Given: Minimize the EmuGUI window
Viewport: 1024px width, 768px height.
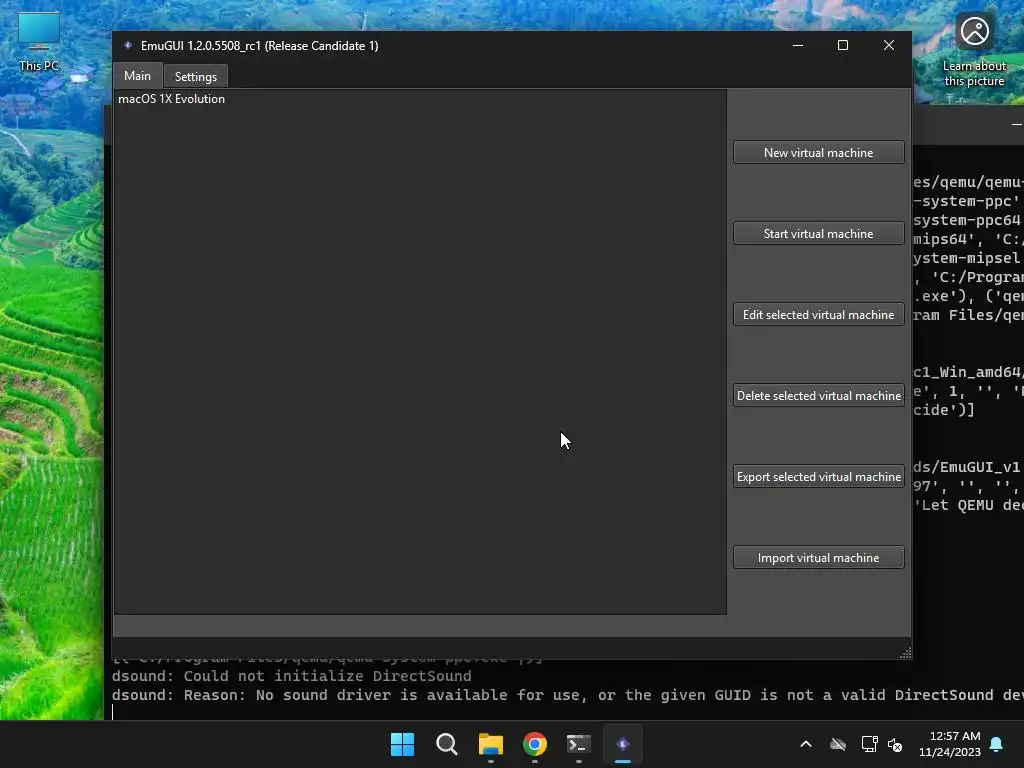Looking at the screenshot, I should 797,45.
